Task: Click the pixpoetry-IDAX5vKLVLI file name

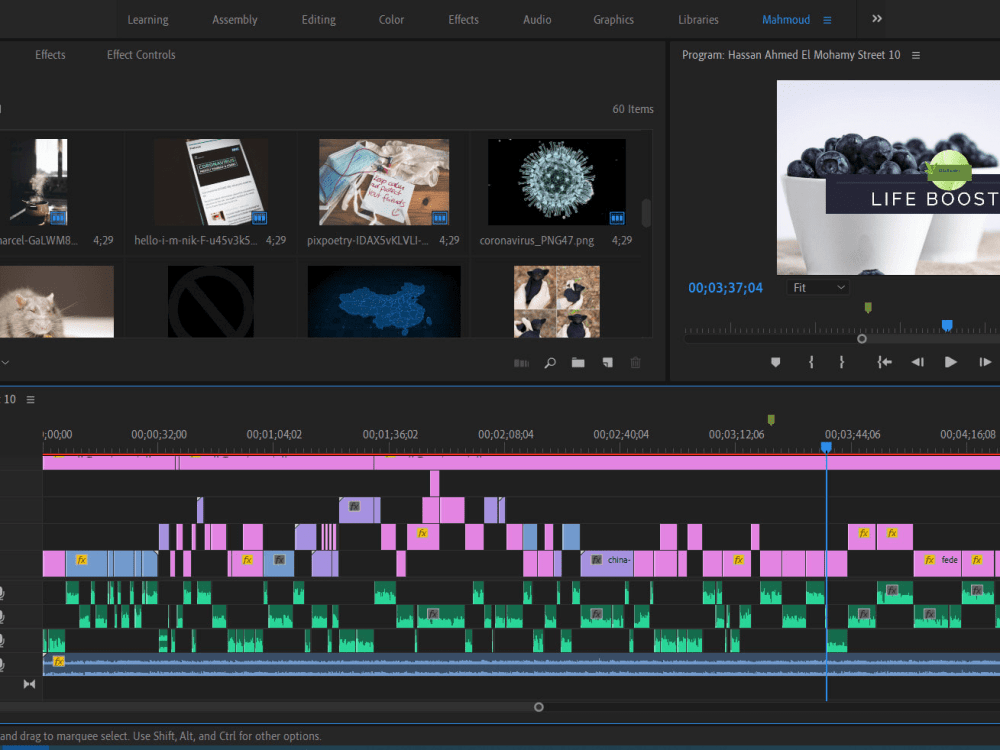Action: pos(368,240)
